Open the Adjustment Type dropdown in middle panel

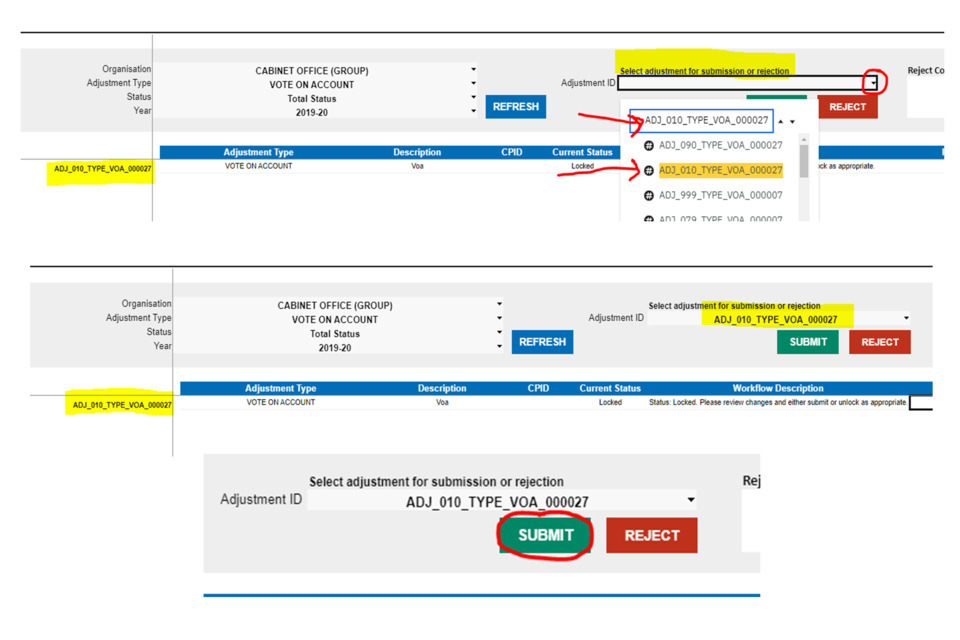(x=500, y=319)
